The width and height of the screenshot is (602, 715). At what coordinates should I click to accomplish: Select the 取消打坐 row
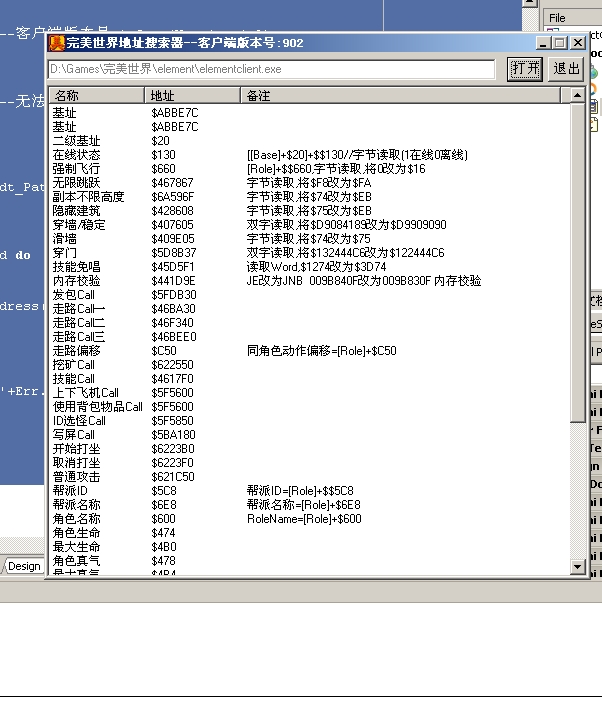(x=309, y=463)
